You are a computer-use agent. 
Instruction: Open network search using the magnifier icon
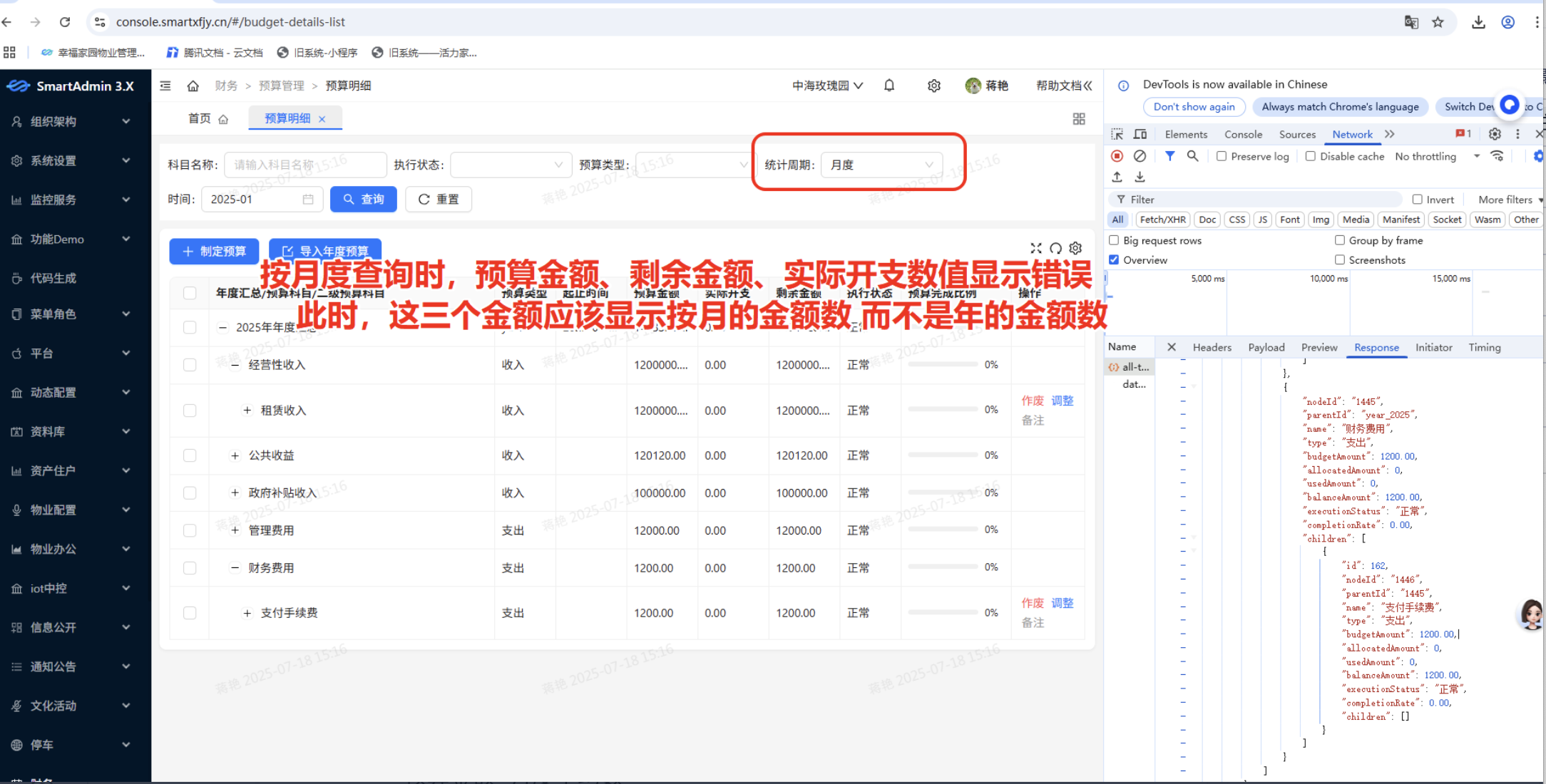(1193, 156)
